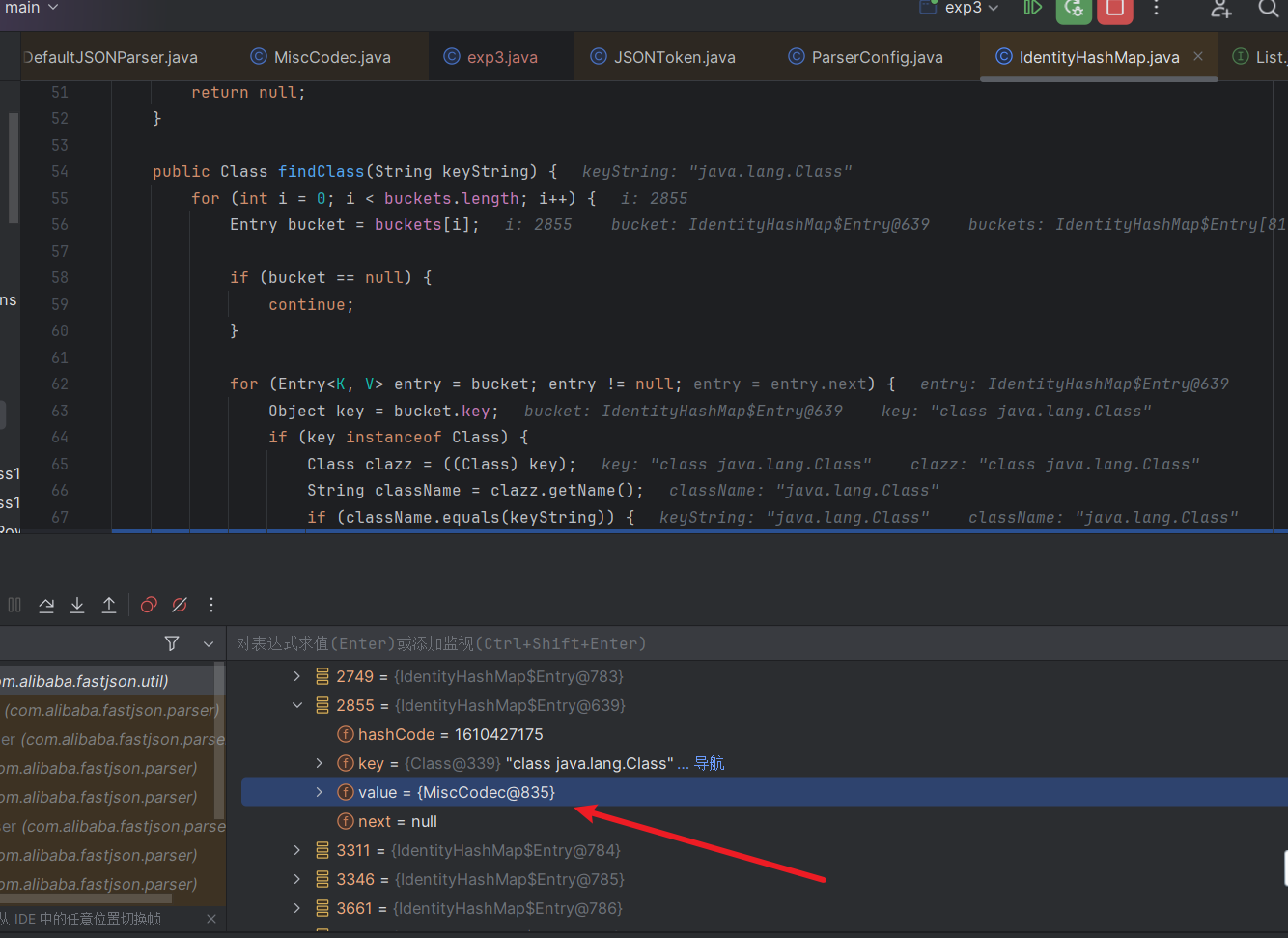
Task: Switch to the MiscCodec.java tab
Action: 322,57
